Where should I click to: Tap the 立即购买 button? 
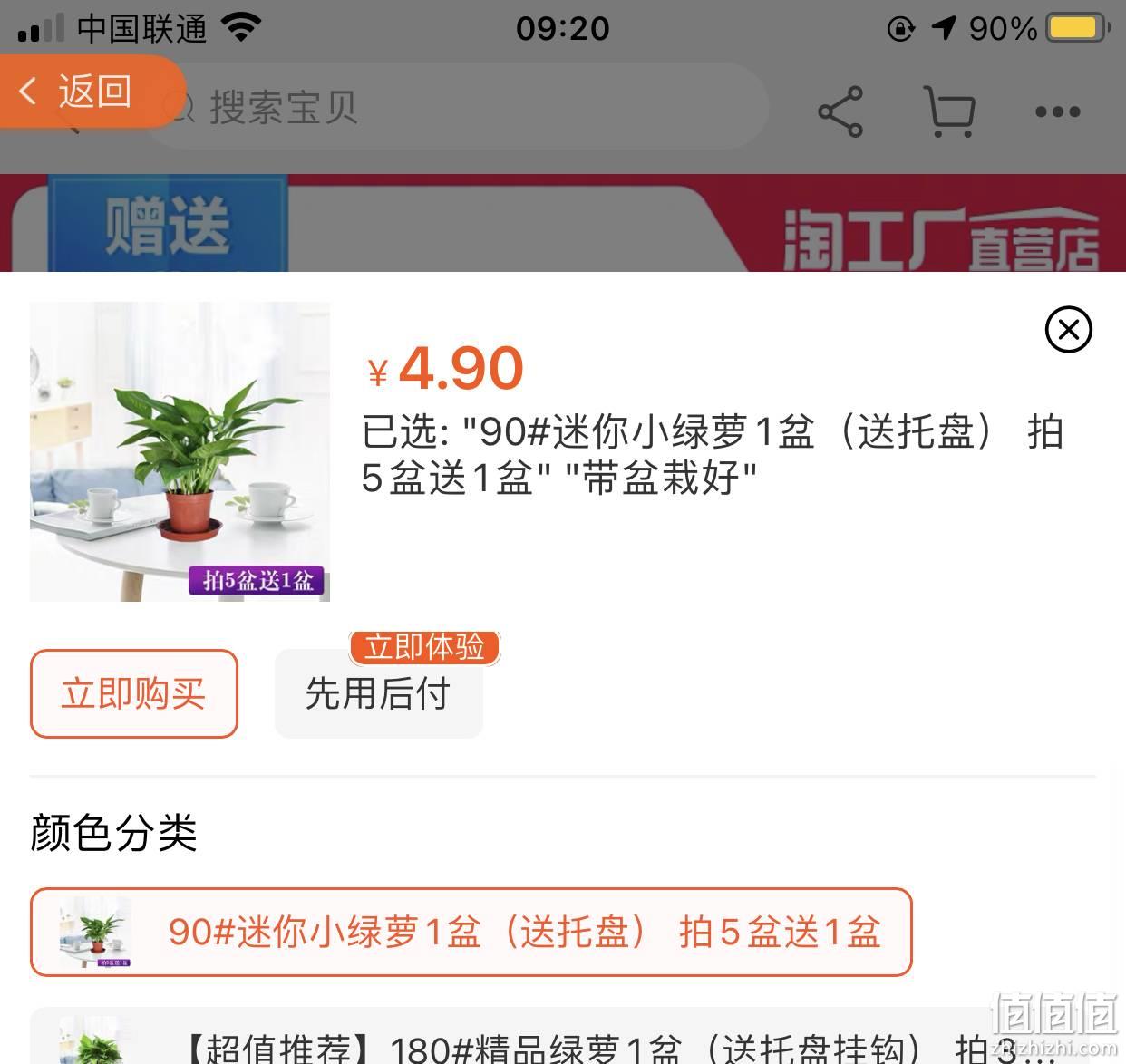tap(134, 693)
